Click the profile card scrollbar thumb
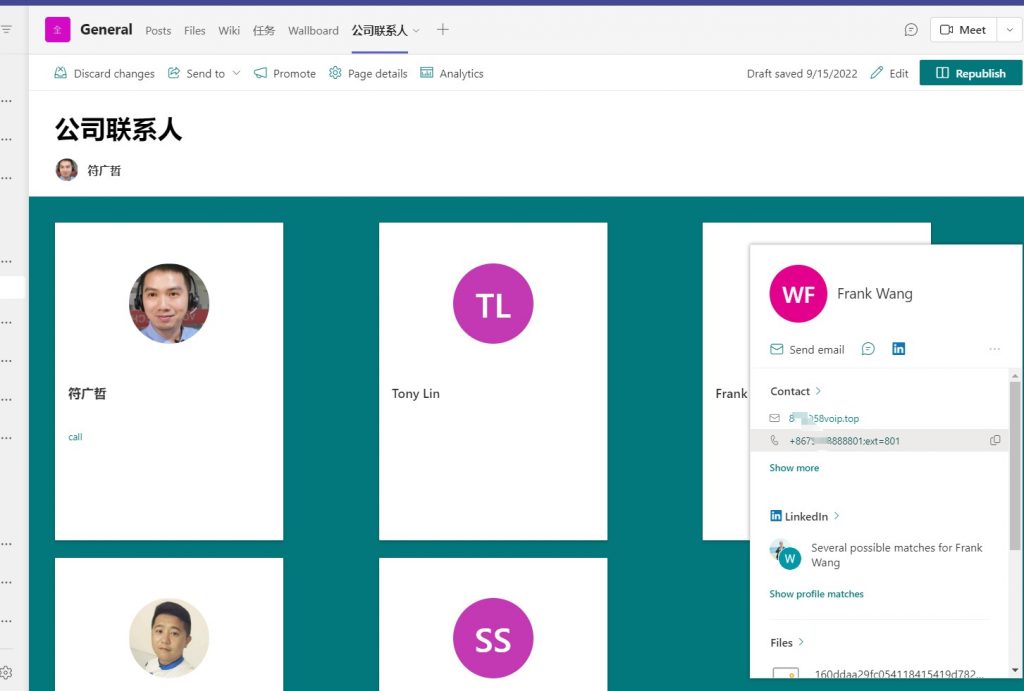 tap(1015, 465)
